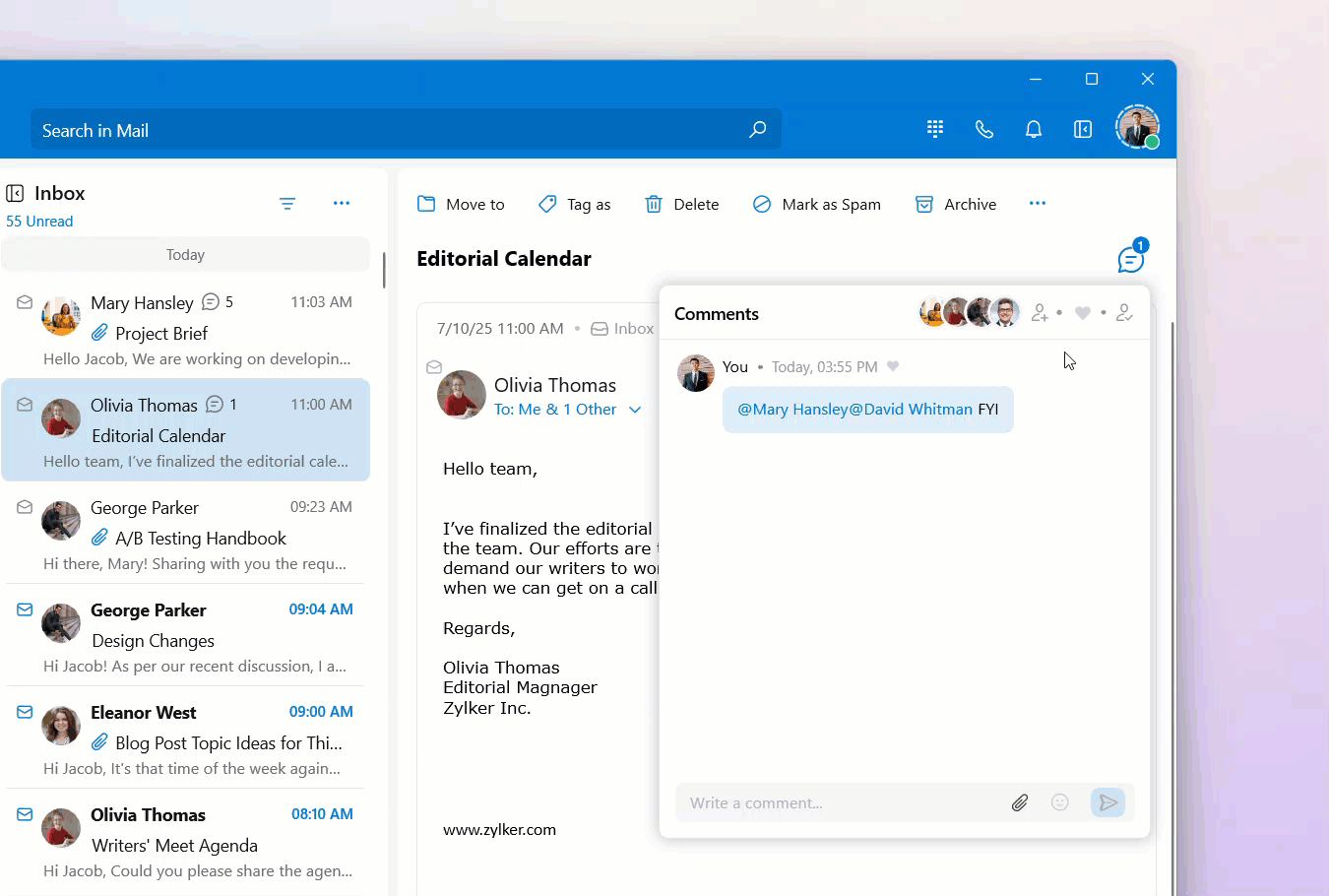The width and height of the screenshot is (1329, 896).
Task: Toggle read status on Mary Hansley's Project Brief email
Action: tap(25, 302)
